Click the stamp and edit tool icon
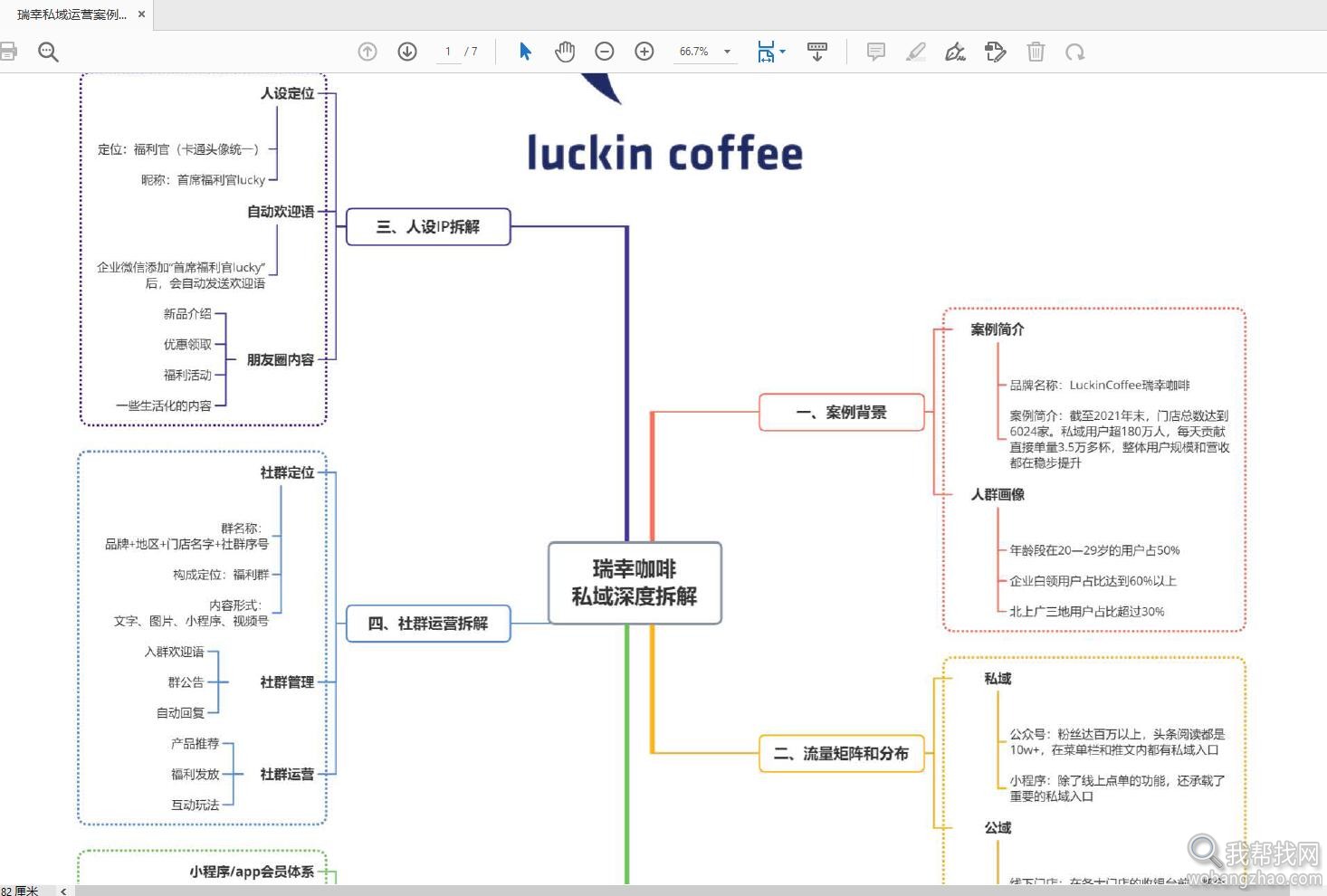 [x=996, y=52]
